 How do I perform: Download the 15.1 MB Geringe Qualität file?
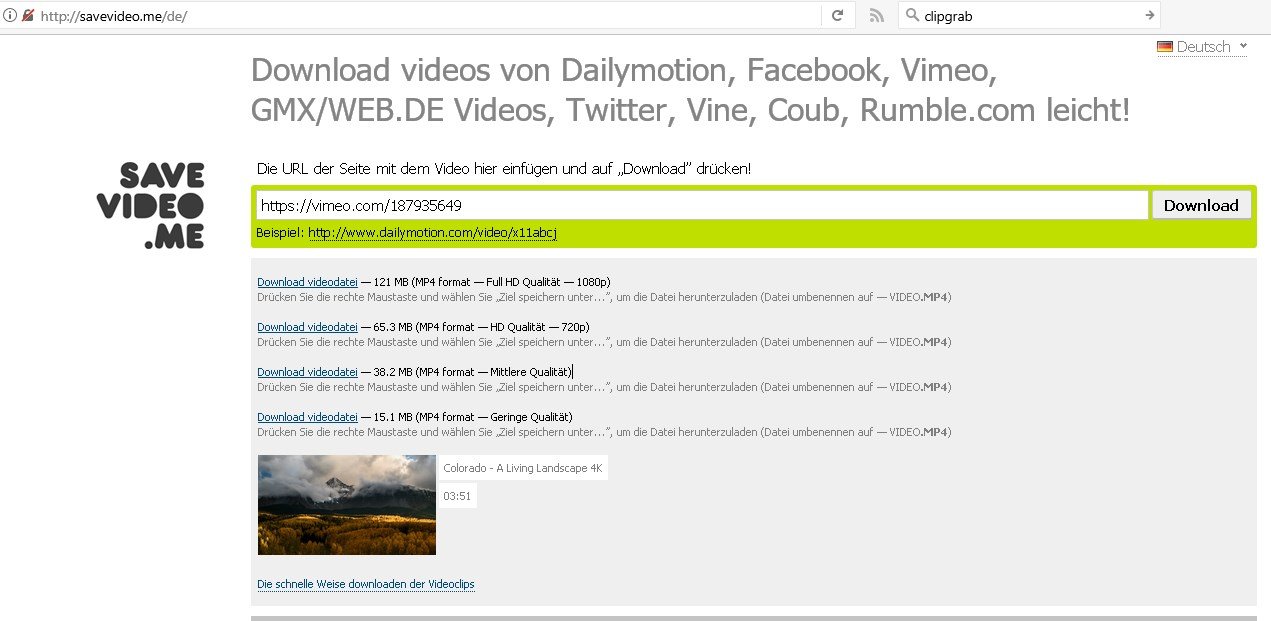pos(307,417)
